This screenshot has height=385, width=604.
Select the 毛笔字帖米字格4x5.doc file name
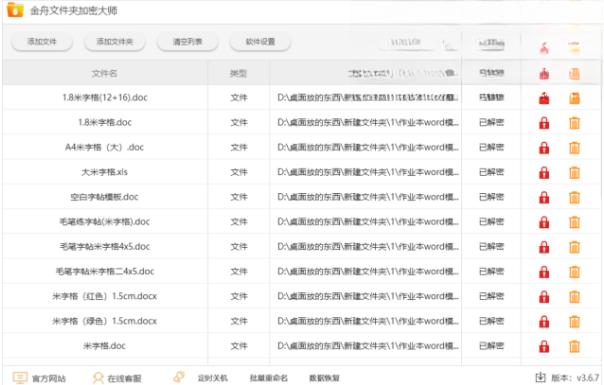coord(105,247)
